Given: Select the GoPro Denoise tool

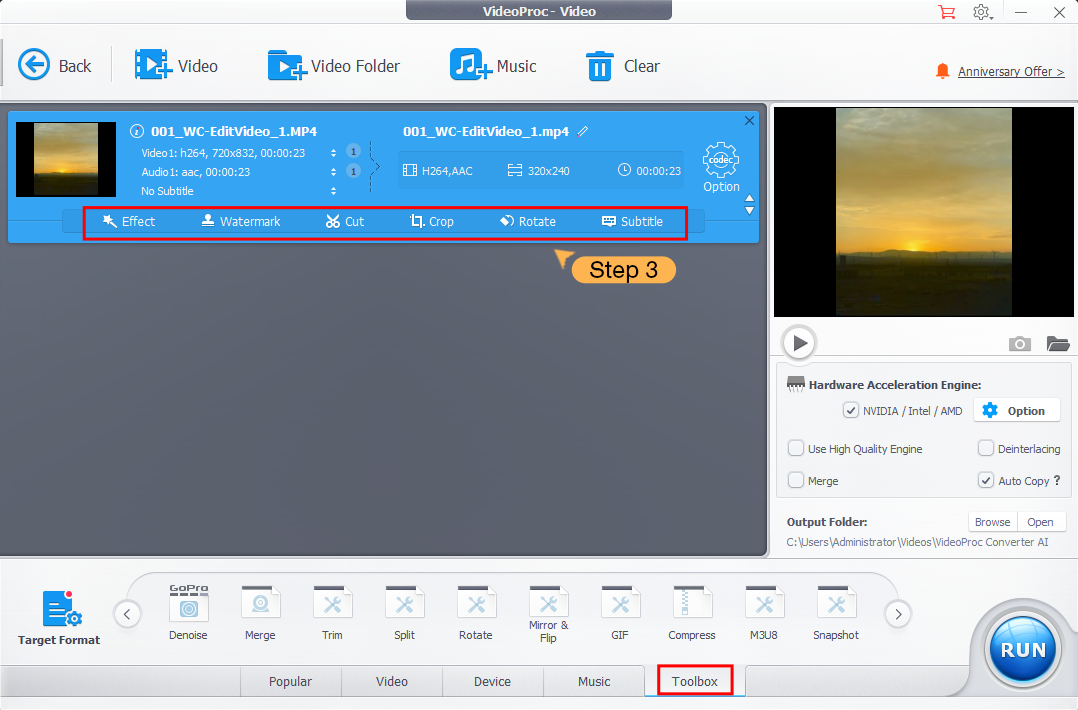Looking at the screenshot, I should point(188,613).
